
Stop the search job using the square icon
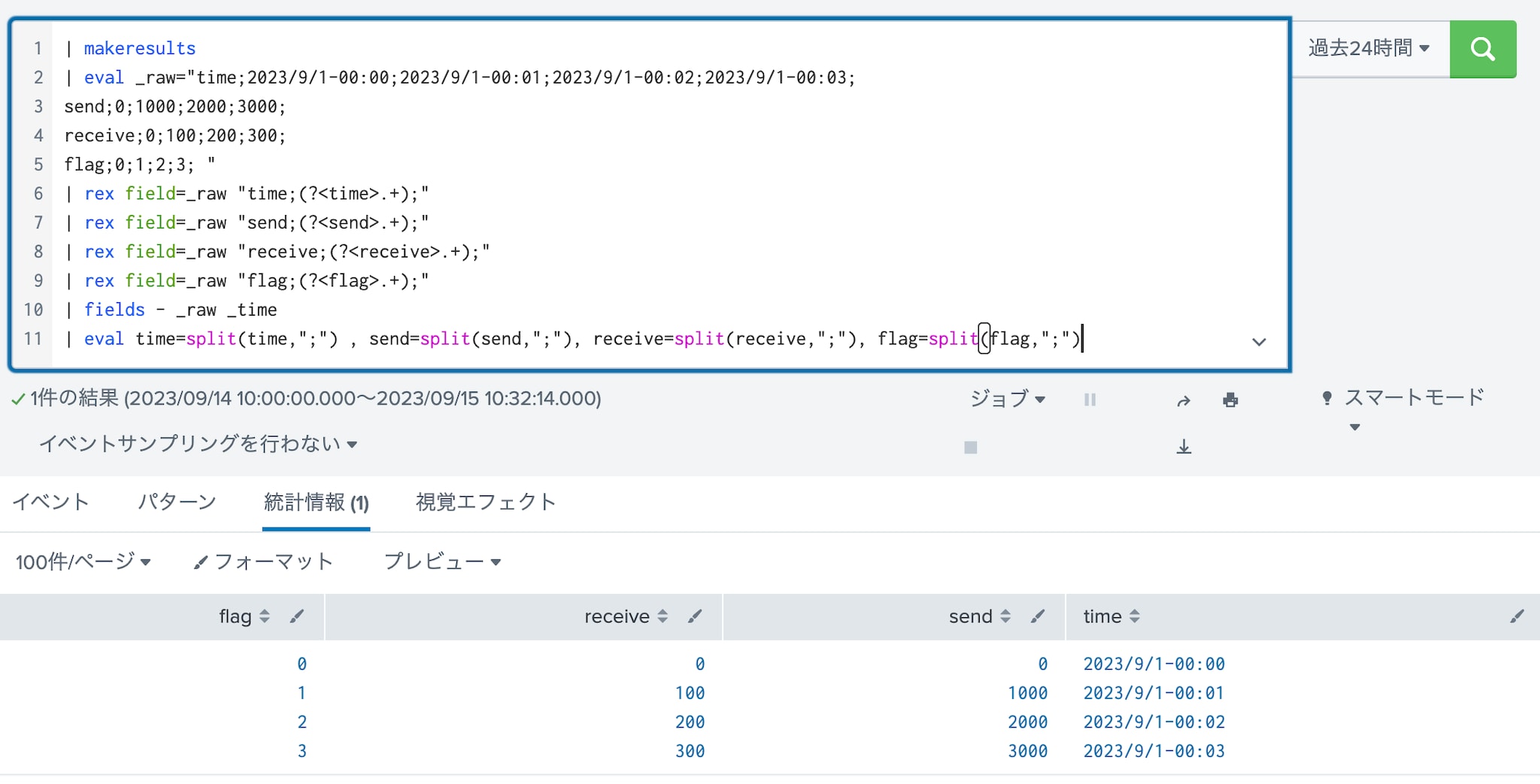[x=971, y=447]
